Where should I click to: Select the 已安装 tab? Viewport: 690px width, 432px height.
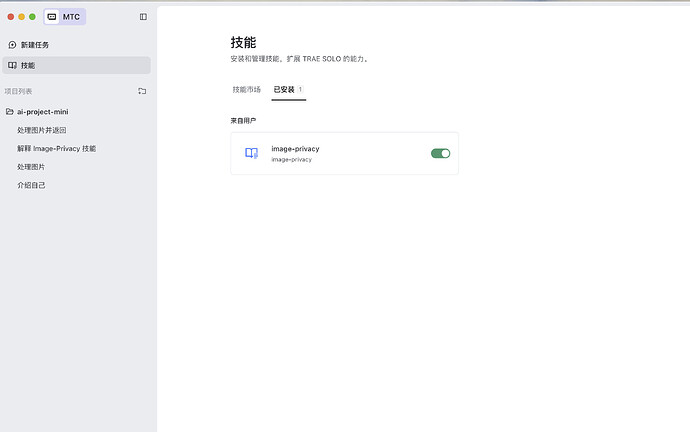click(x=289, y=89)
